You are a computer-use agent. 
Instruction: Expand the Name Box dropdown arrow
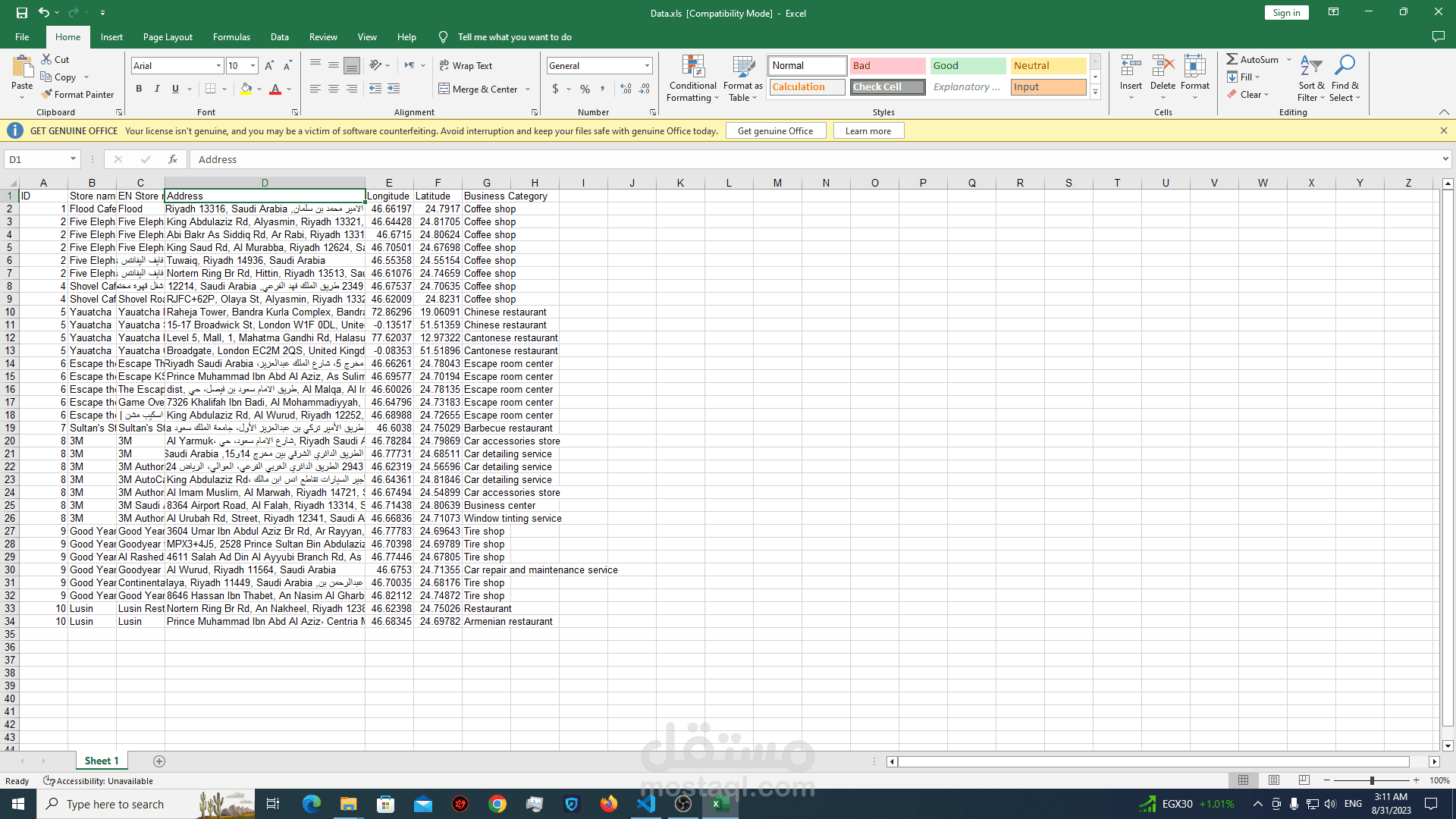point(73,159)
